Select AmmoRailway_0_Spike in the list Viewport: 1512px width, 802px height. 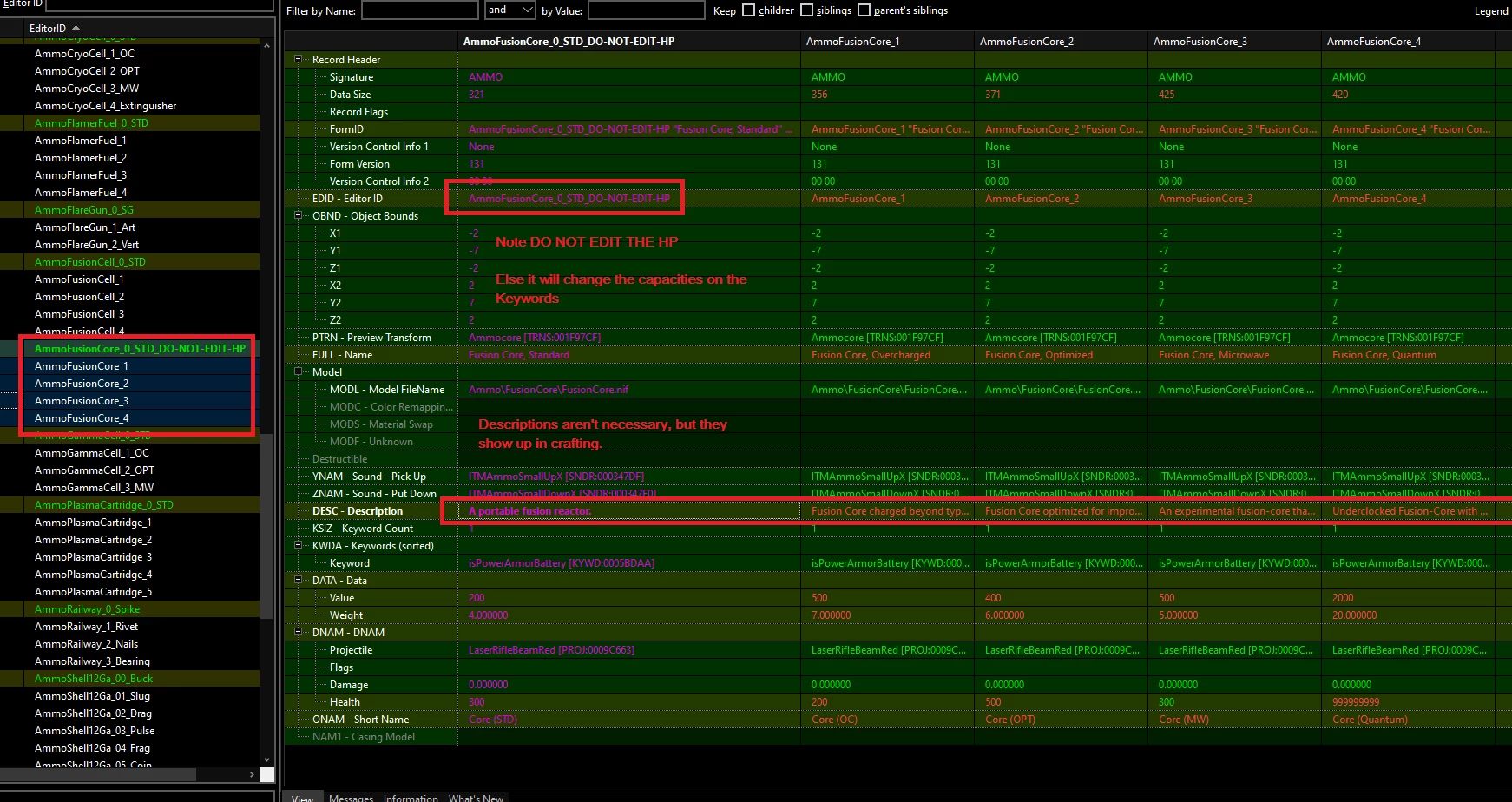coord(87,609)
